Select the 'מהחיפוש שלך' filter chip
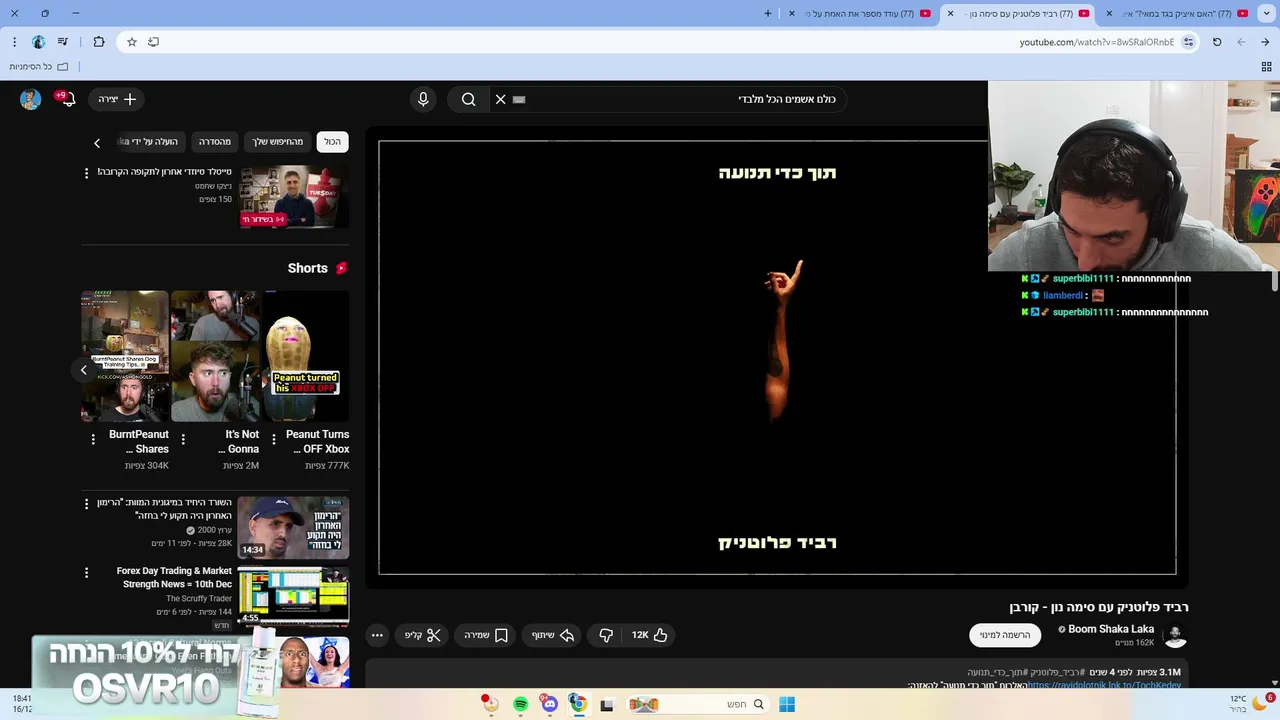 277,142
